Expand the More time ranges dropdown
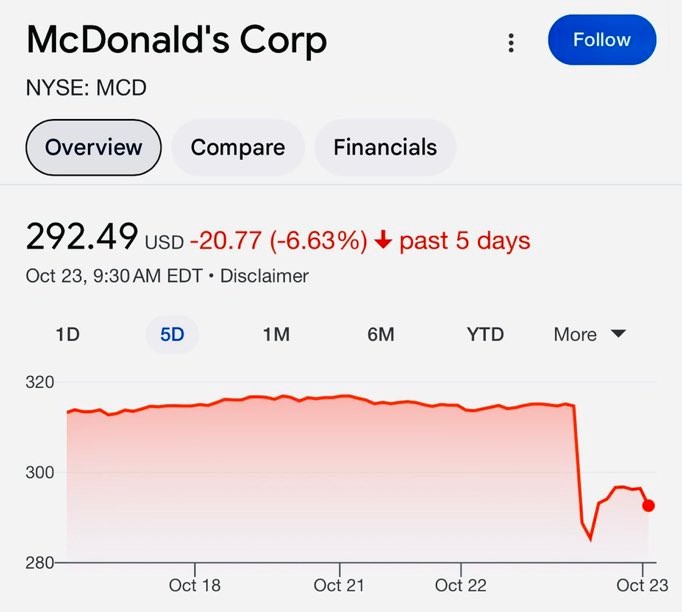The width and height of the screenshot is (682, 612). [589, 334]
